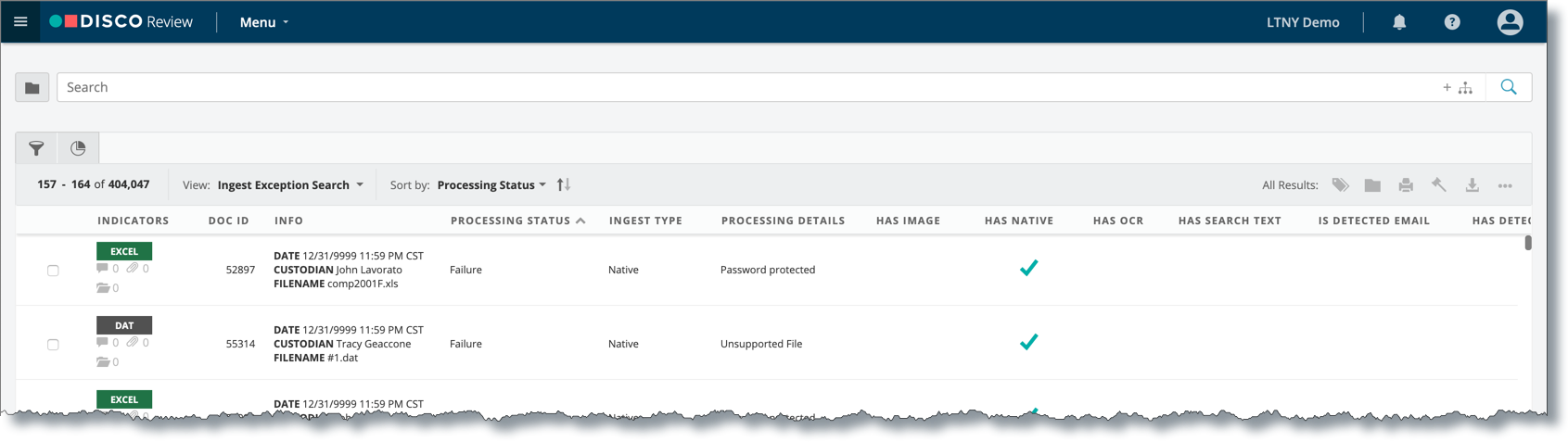Print all results with printer icon
1568x442 pixels.
click(x=1406, y=185)
